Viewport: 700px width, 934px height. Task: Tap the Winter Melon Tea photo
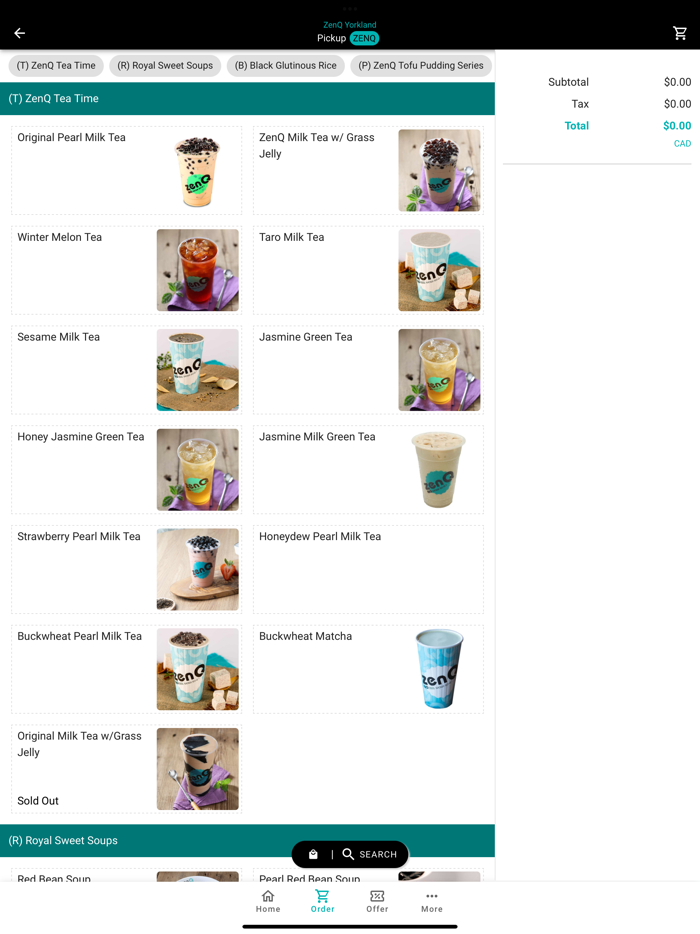click(x=198, y=270)
